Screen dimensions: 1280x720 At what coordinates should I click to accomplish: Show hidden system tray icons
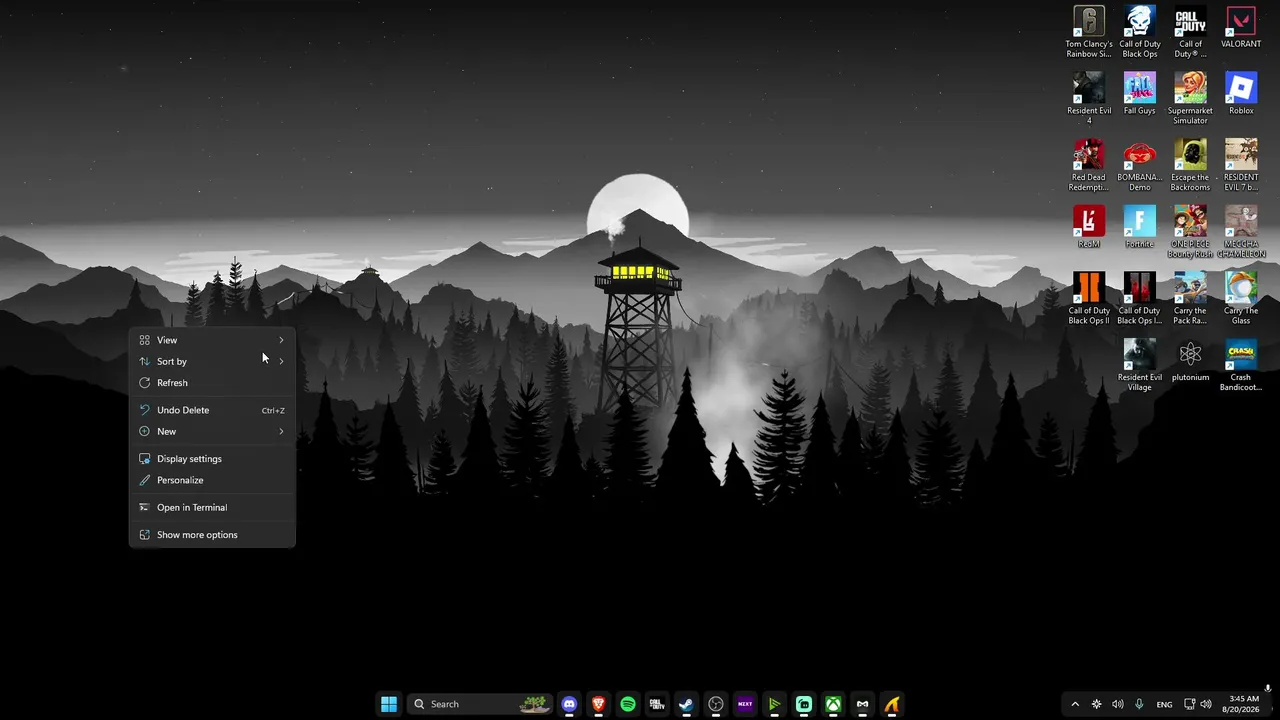(1075, 704)
